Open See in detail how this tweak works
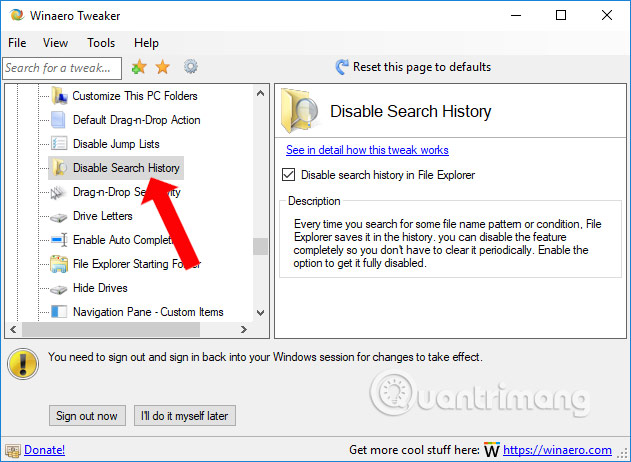The image size is (631, 462). (367, 150)
